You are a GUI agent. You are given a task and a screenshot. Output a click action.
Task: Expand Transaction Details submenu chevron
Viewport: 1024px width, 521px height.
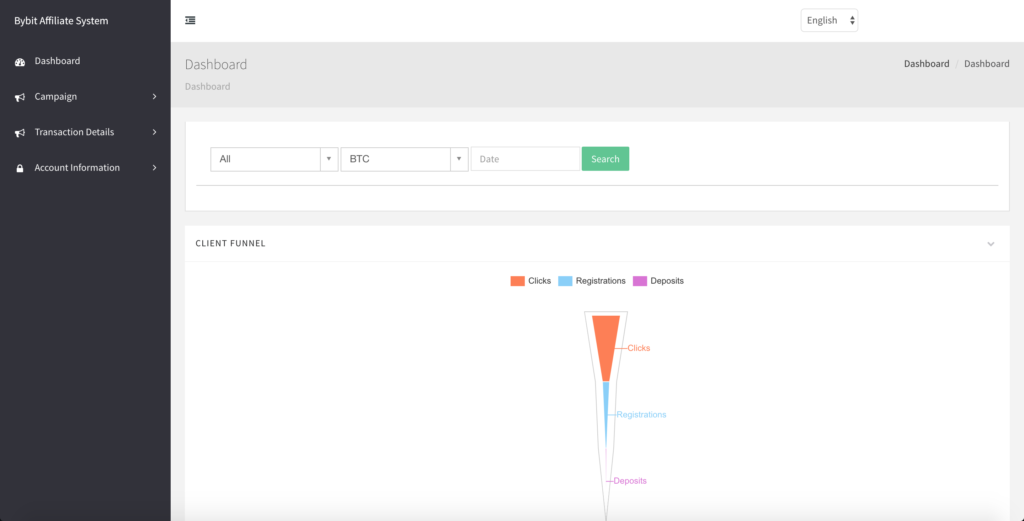(x=155, y=133)
